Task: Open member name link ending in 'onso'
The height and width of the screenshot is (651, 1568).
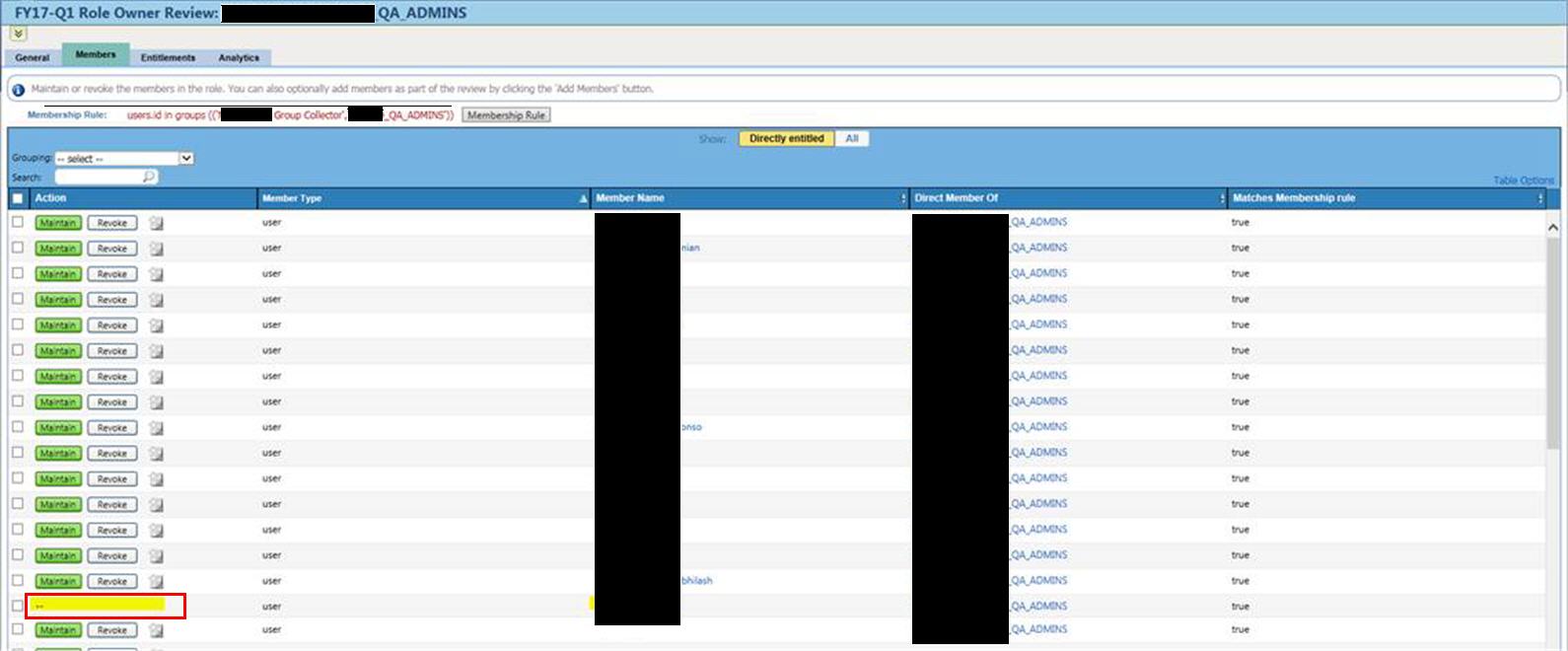Action: (x=691, y=427)
